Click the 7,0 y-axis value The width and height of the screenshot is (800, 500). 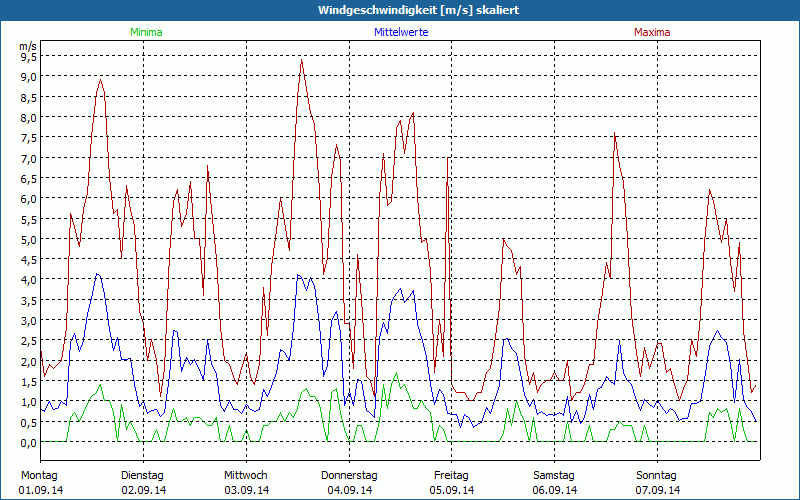[29, 158]
